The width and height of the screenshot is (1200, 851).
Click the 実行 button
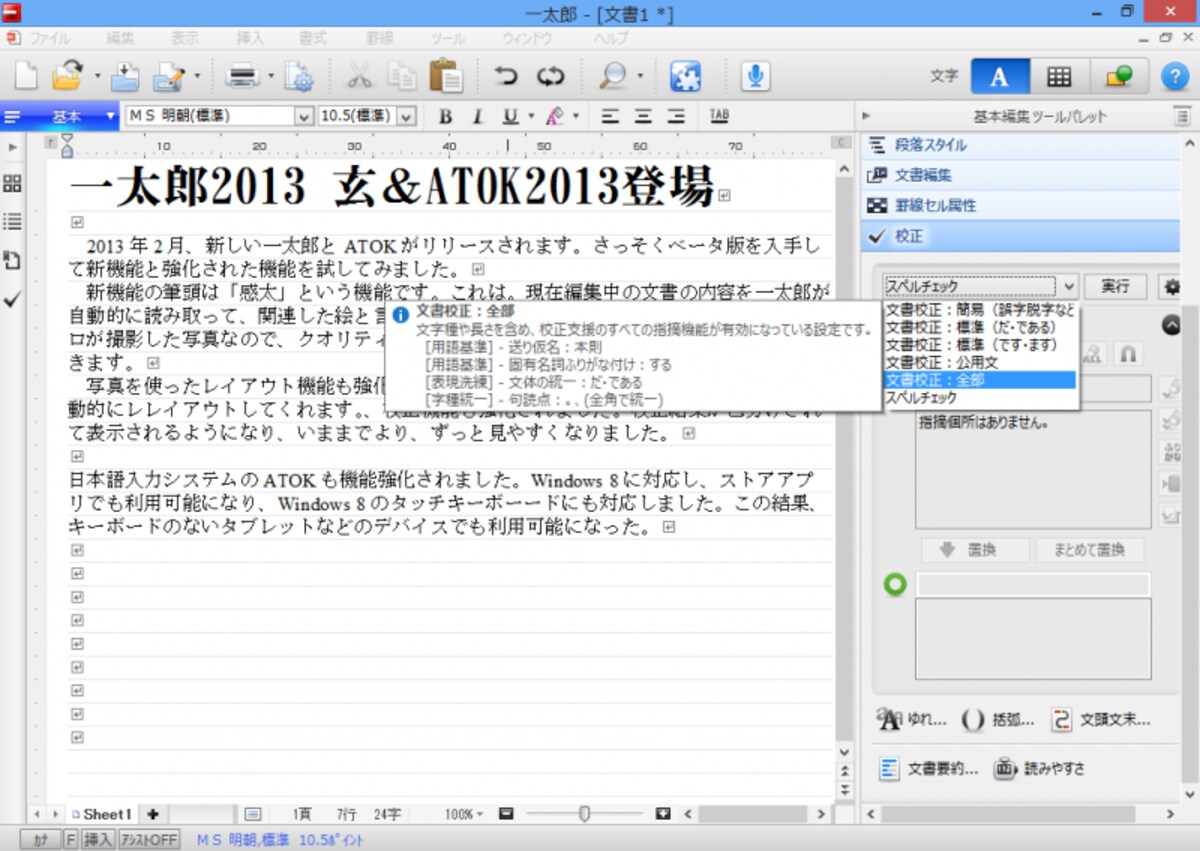pos(1115,286)
